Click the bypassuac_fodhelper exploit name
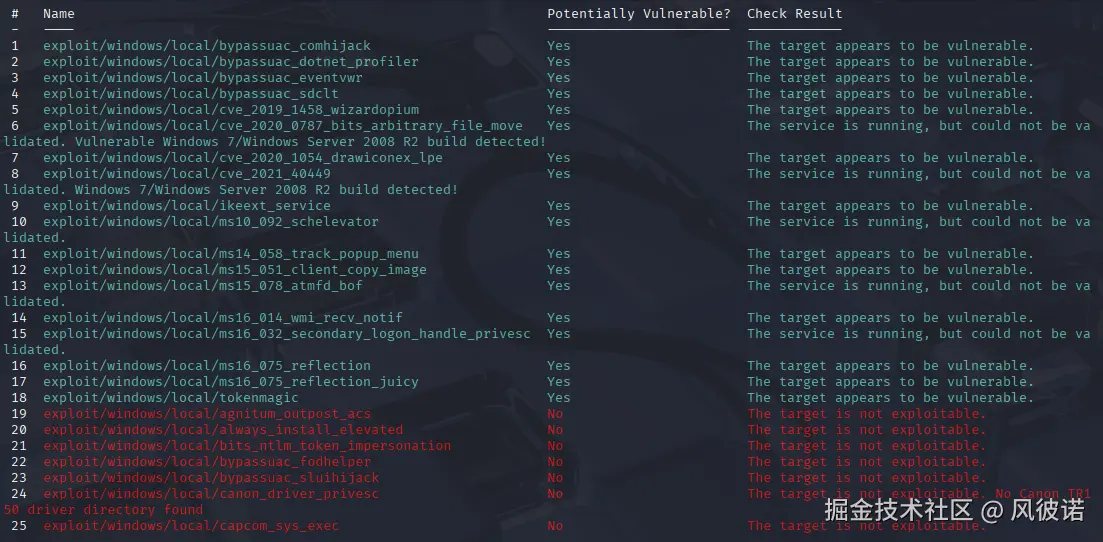This screenshot has height=542, width=1103. coord(207,462)
